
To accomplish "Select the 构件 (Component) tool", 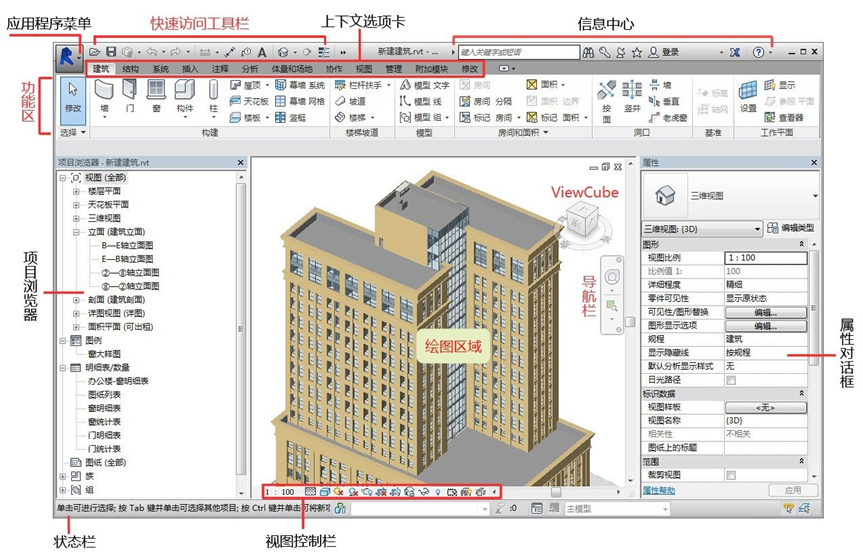I will click(185, 98).
